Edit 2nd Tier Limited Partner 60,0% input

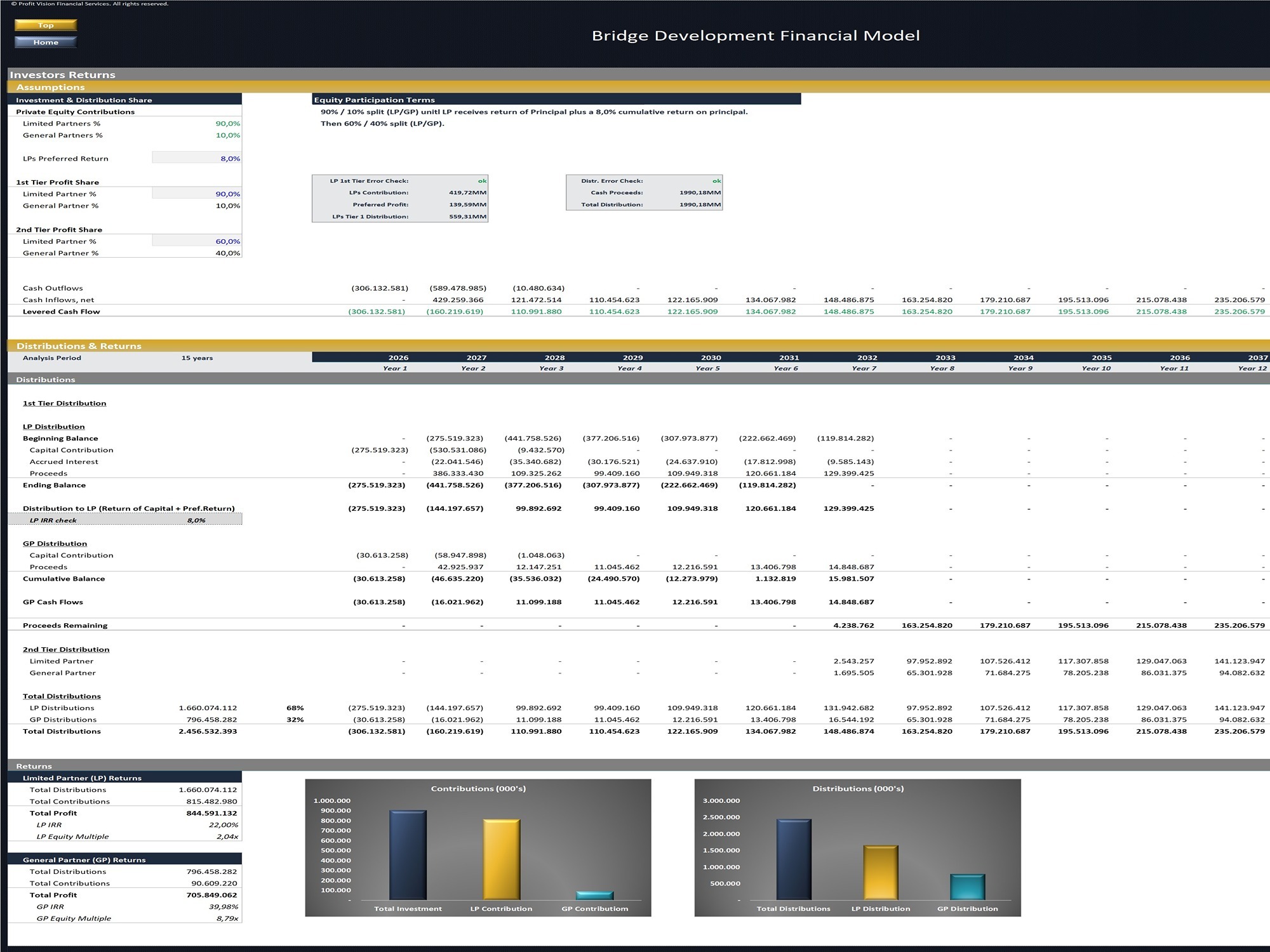click(197, 241)
